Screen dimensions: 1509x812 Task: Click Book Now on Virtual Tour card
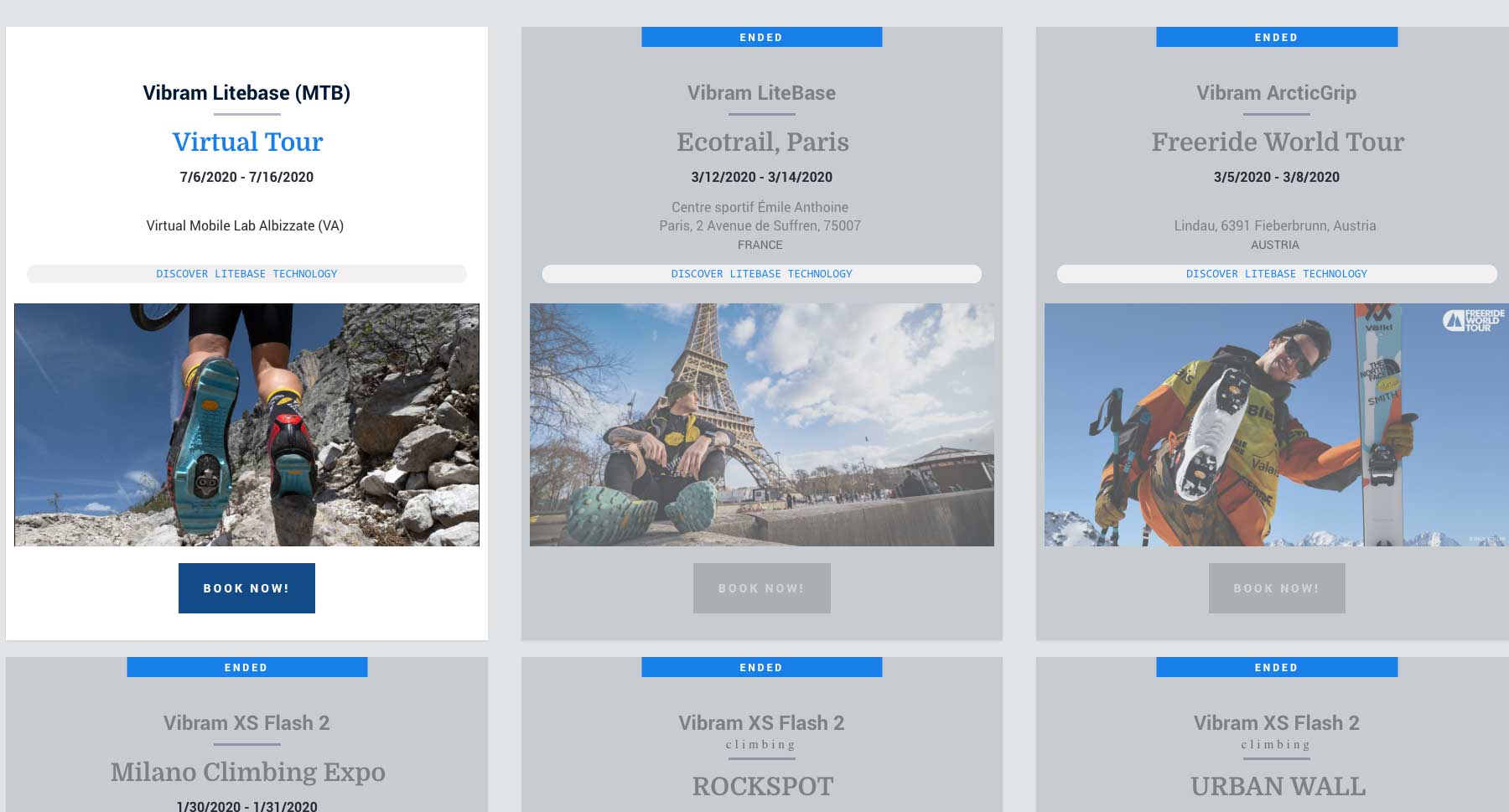pos(246,588)
